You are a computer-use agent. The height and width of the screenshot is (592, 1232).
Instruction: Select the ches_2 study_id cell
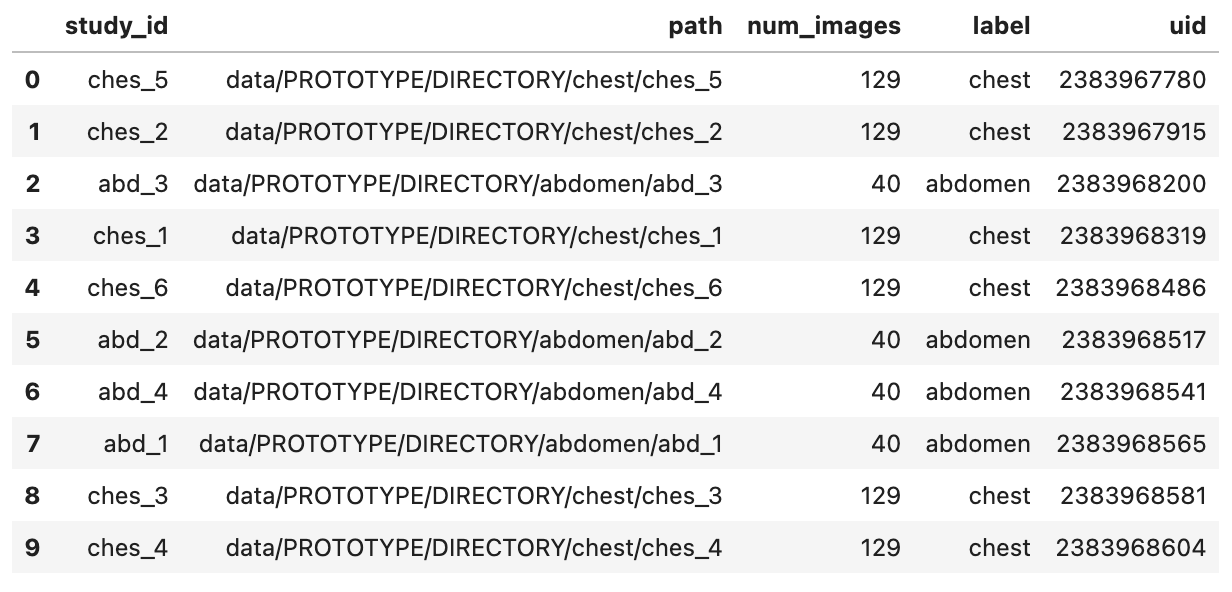click(x=128, y=132)
